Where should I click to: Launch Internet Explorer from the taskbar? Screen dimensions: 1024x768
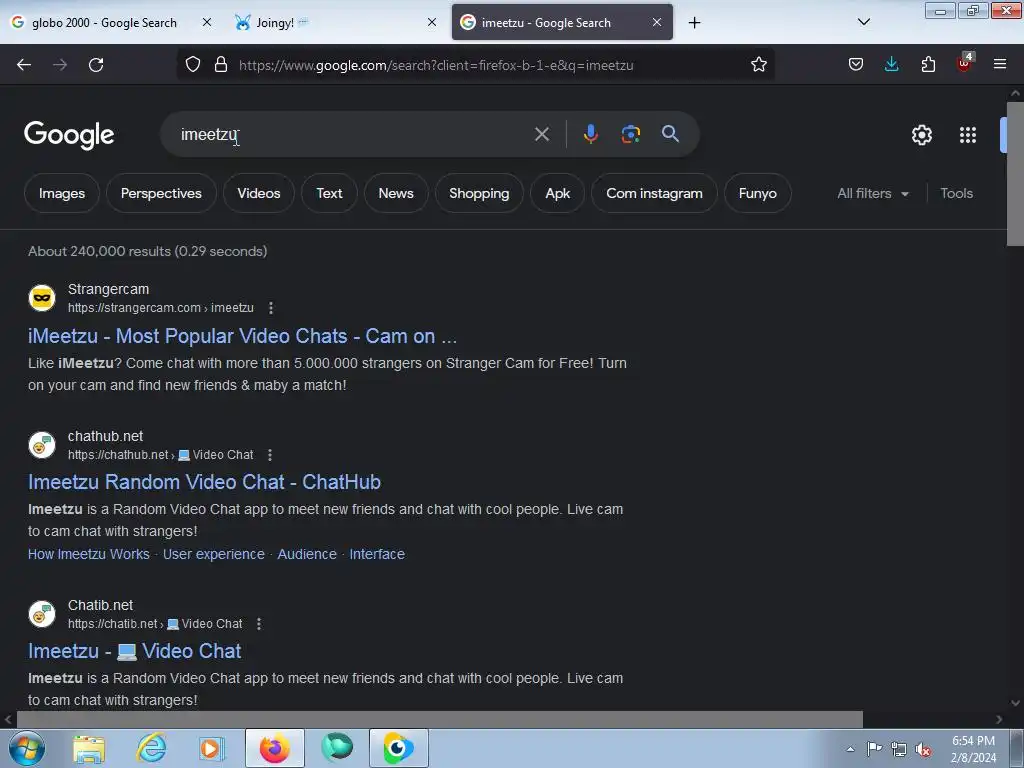(x=151, y=748)
